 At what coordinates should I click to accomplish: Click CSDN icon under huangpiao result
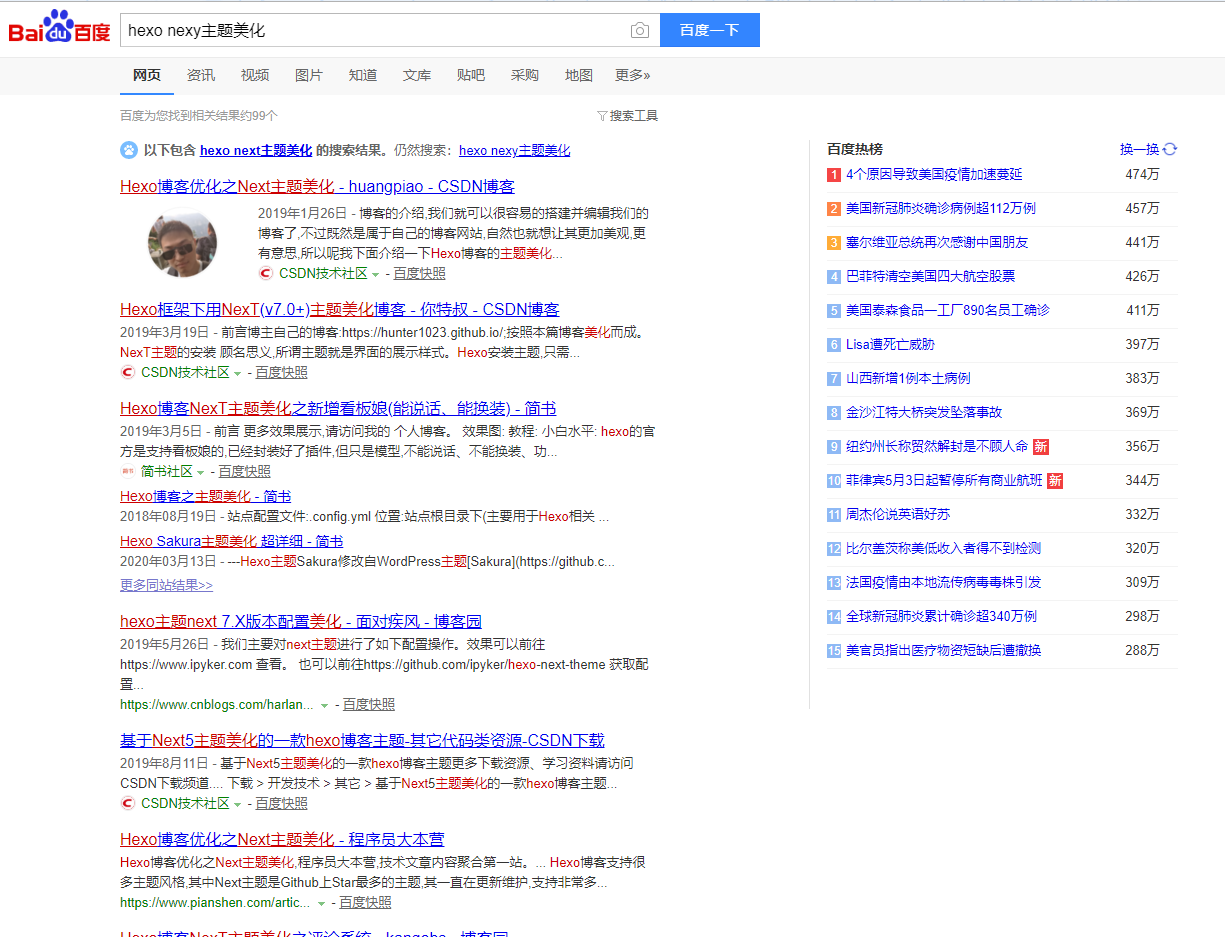[266, 273]
